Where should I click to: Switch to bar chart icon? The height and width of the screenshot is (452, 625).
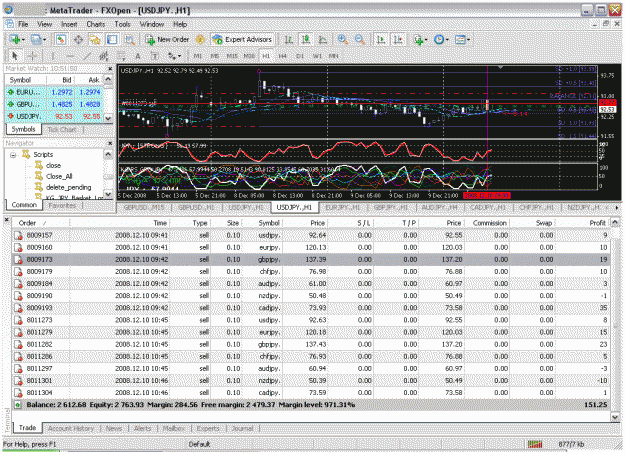click(289, 39)
